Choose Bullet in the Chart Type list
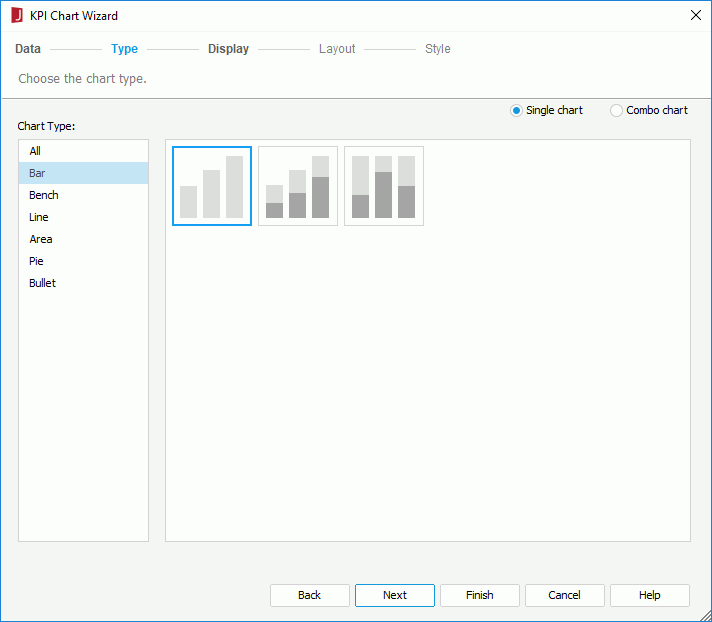 point(84,283)
